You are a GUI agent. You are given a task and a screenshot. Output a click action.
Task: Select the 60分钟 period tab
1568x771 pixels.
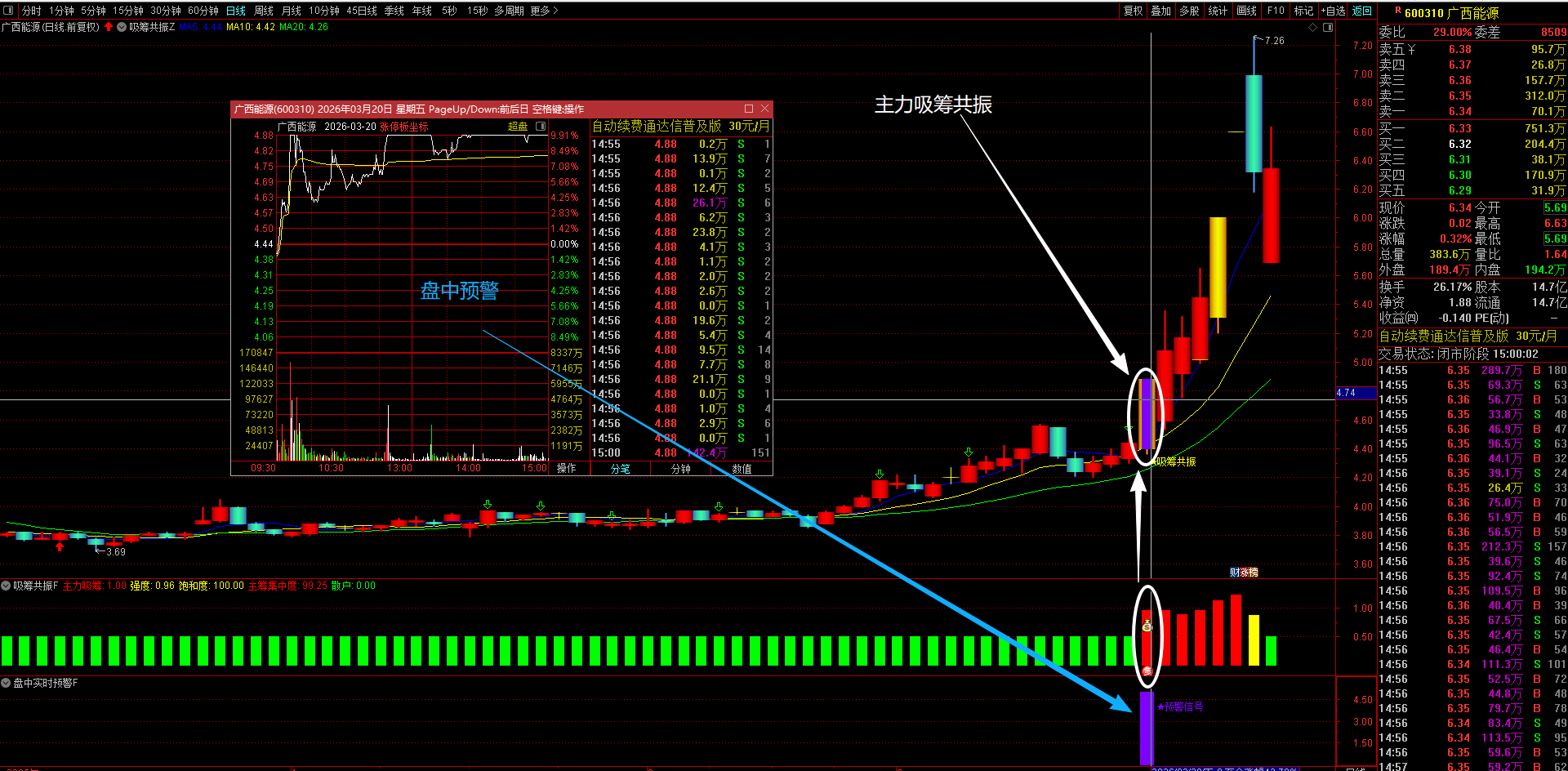coord(203,11)
